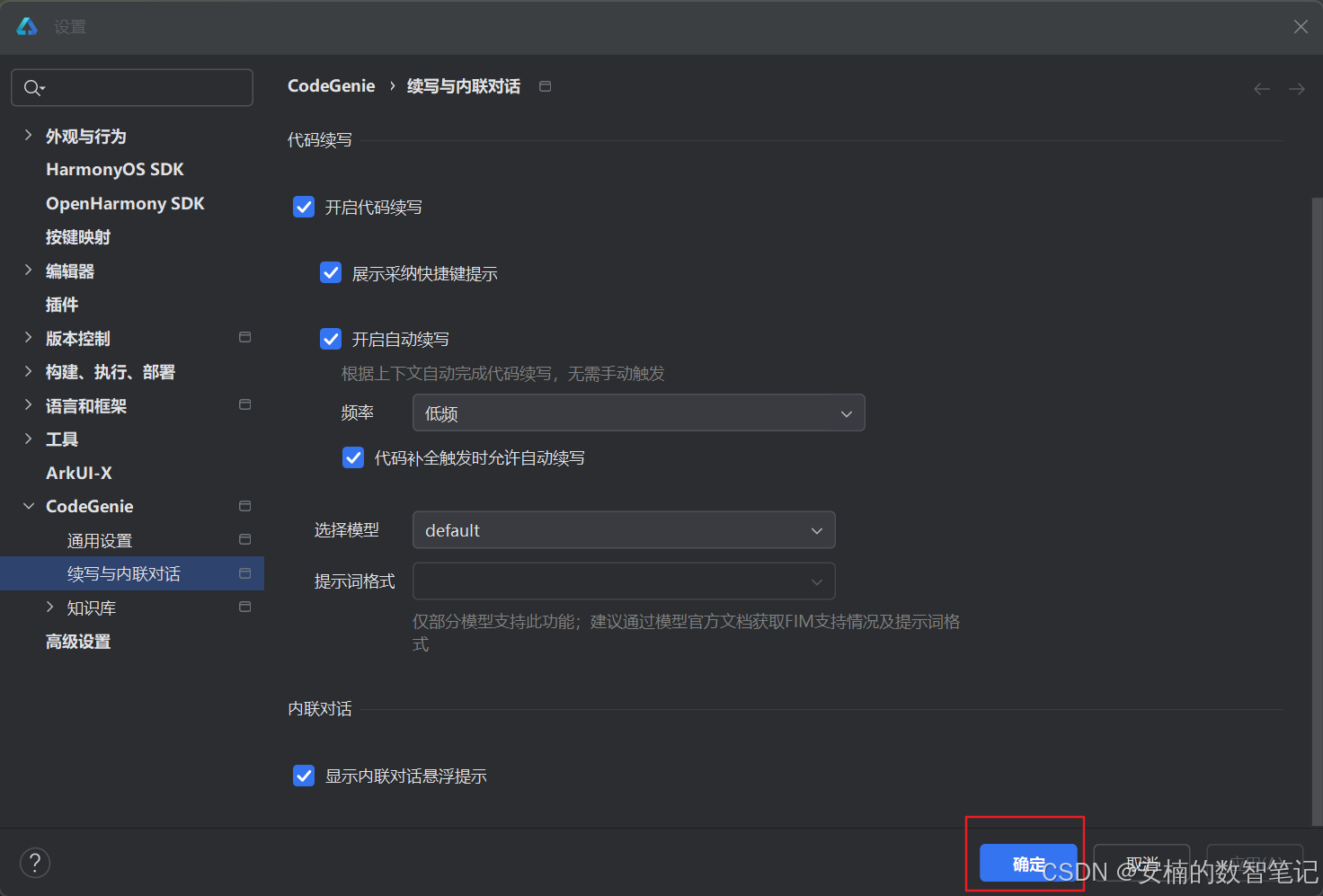Open 高级设置 settings page
This screenshot has width=1323, height=896.
78,642
